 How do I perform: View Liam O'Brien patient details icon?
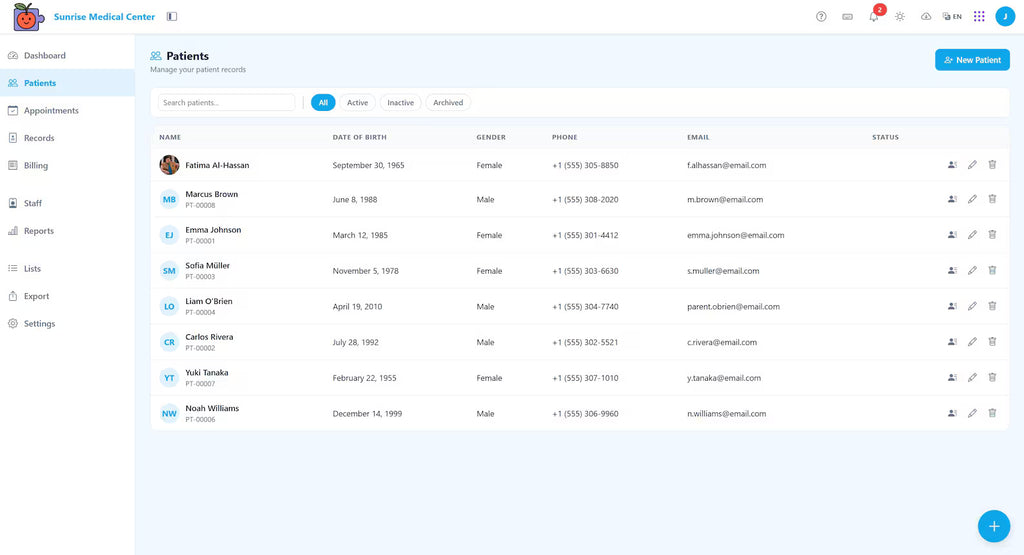coord(952,306)
